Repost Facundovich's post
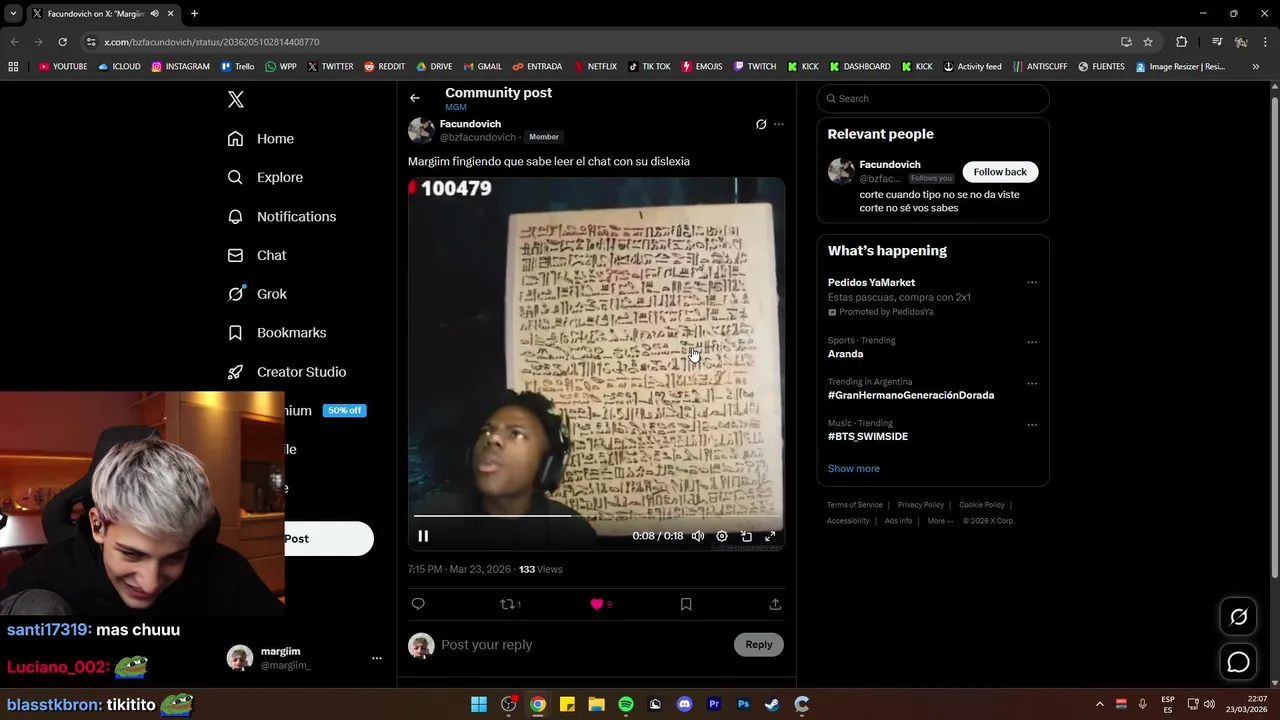Screen dimensions: 1280x720 pos(510,604)
